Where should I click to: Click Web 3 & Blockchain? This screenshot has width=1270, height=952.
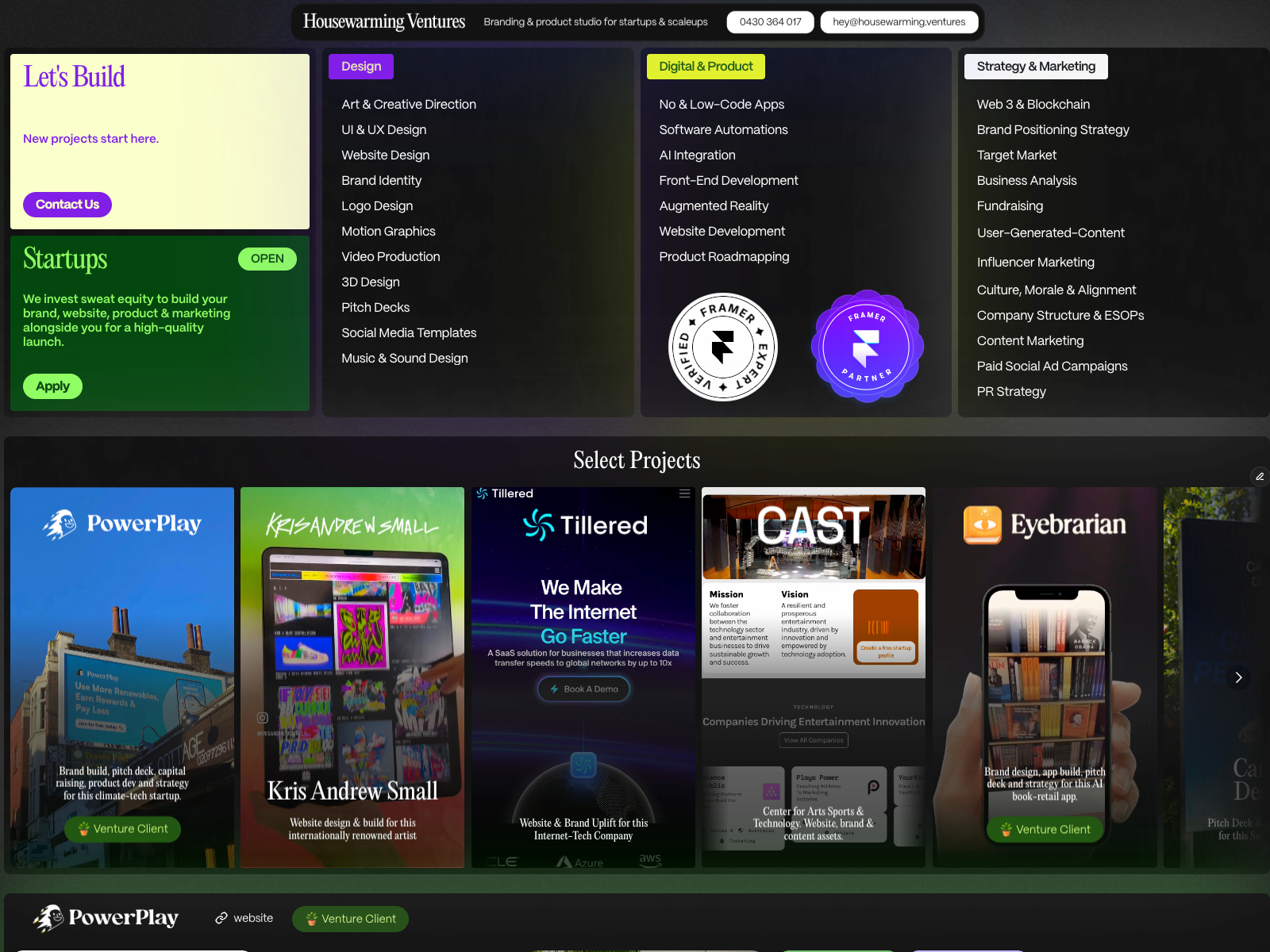[1033, 105]
